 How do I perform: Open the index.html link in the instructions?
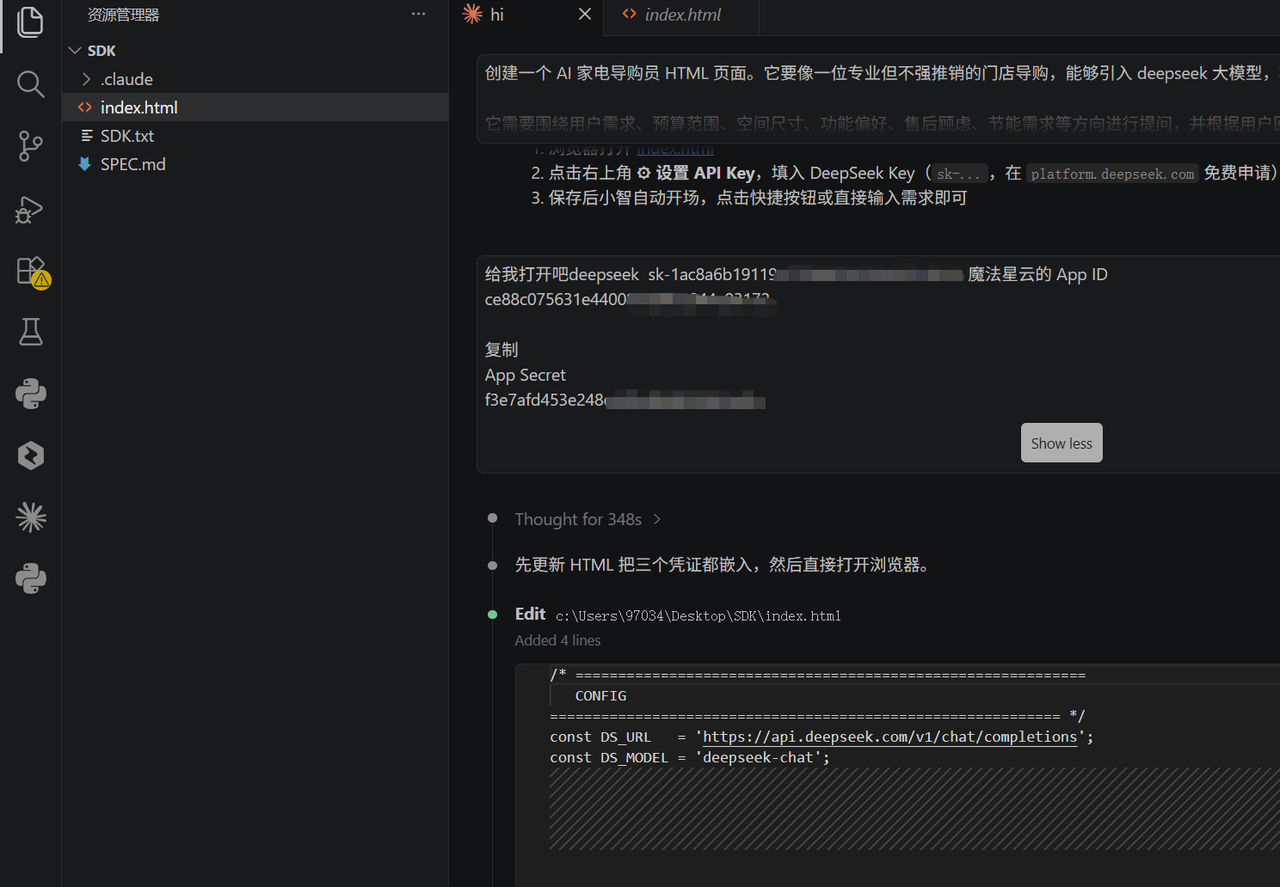pos(675,149)
